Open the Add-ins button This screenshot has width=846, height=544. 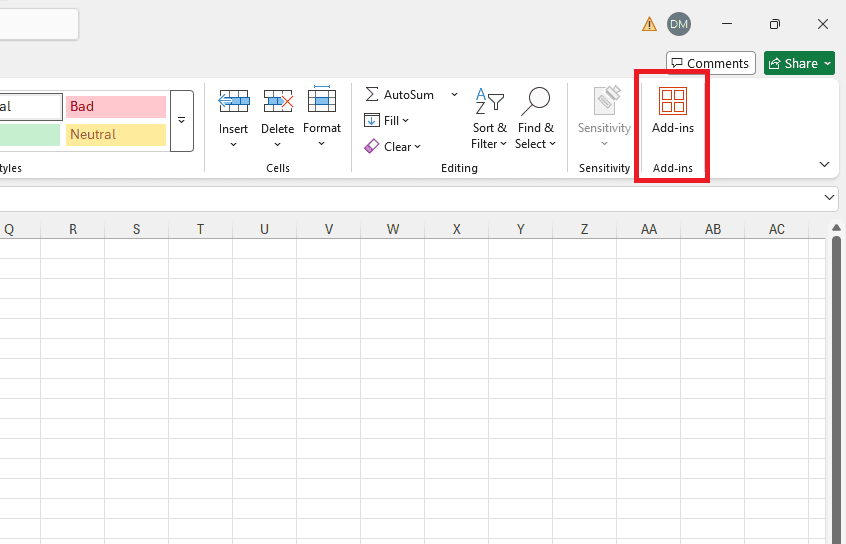(x=672, y=111)
